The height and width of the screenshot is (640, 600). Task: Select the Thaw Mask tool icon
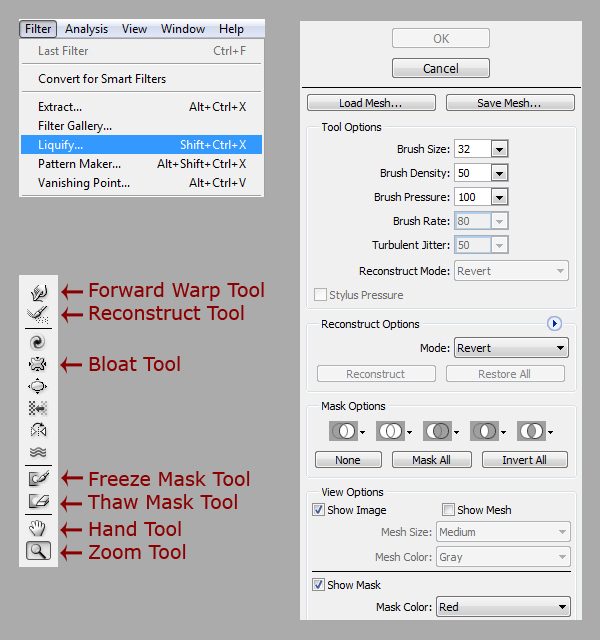[x=38, y=501]
